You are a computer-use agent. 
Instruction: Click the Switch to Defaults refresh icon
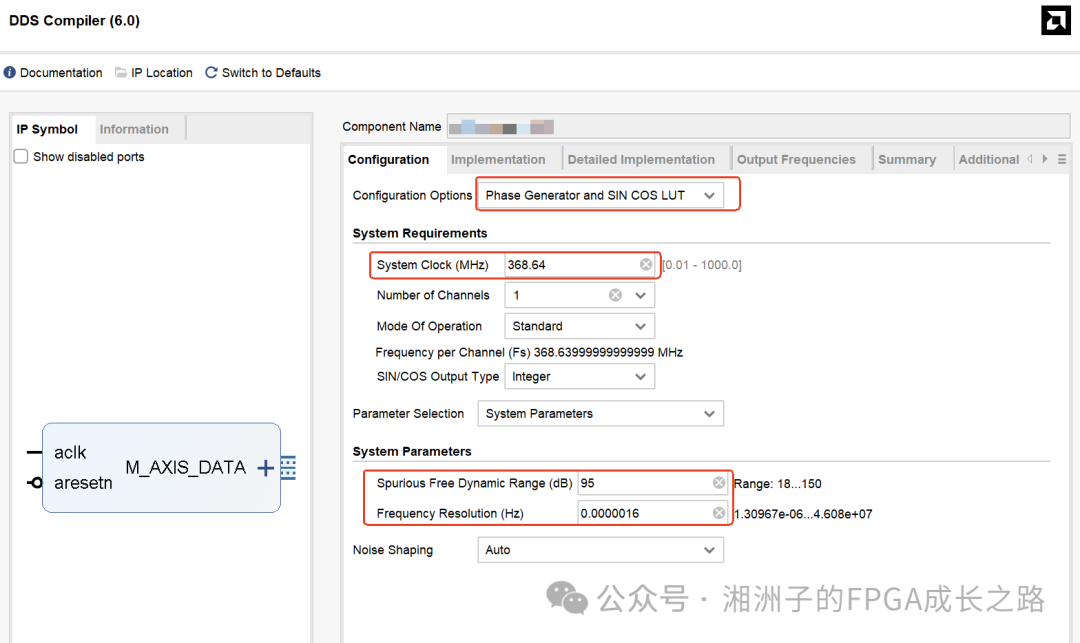click(x=211, y=72)
